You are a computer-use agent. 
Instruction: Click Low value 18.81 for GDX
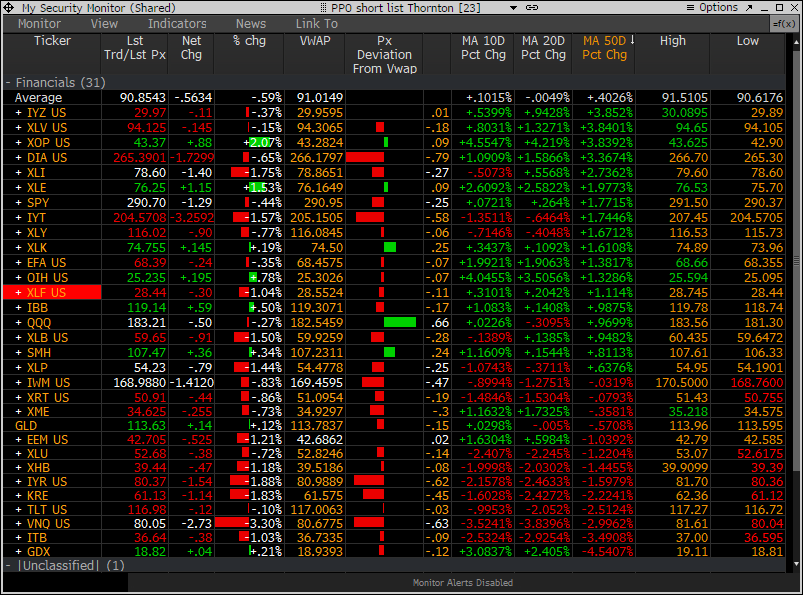(767, 551)
